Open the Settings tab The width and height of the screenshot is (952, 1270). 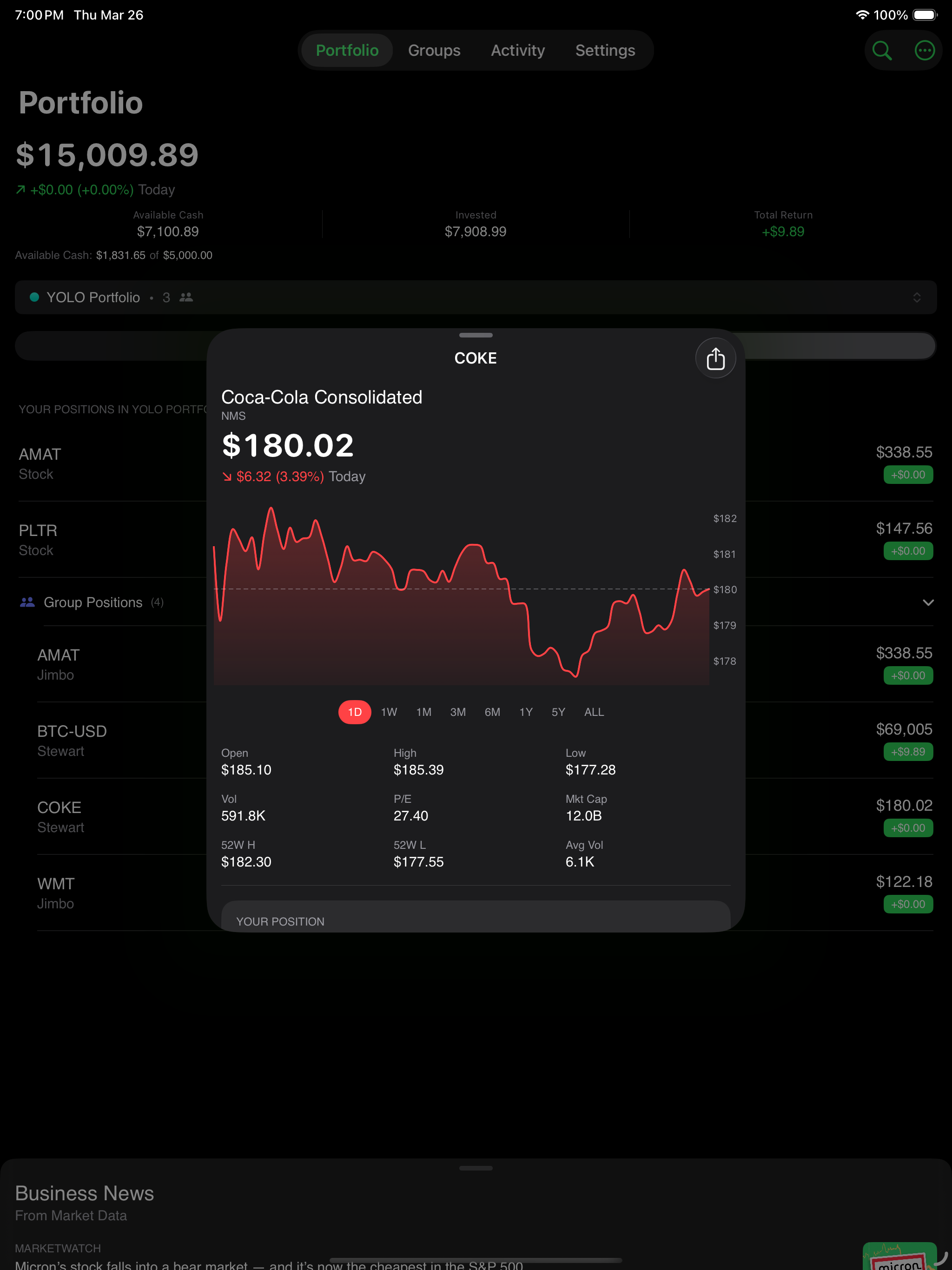(x=605, y=50)
